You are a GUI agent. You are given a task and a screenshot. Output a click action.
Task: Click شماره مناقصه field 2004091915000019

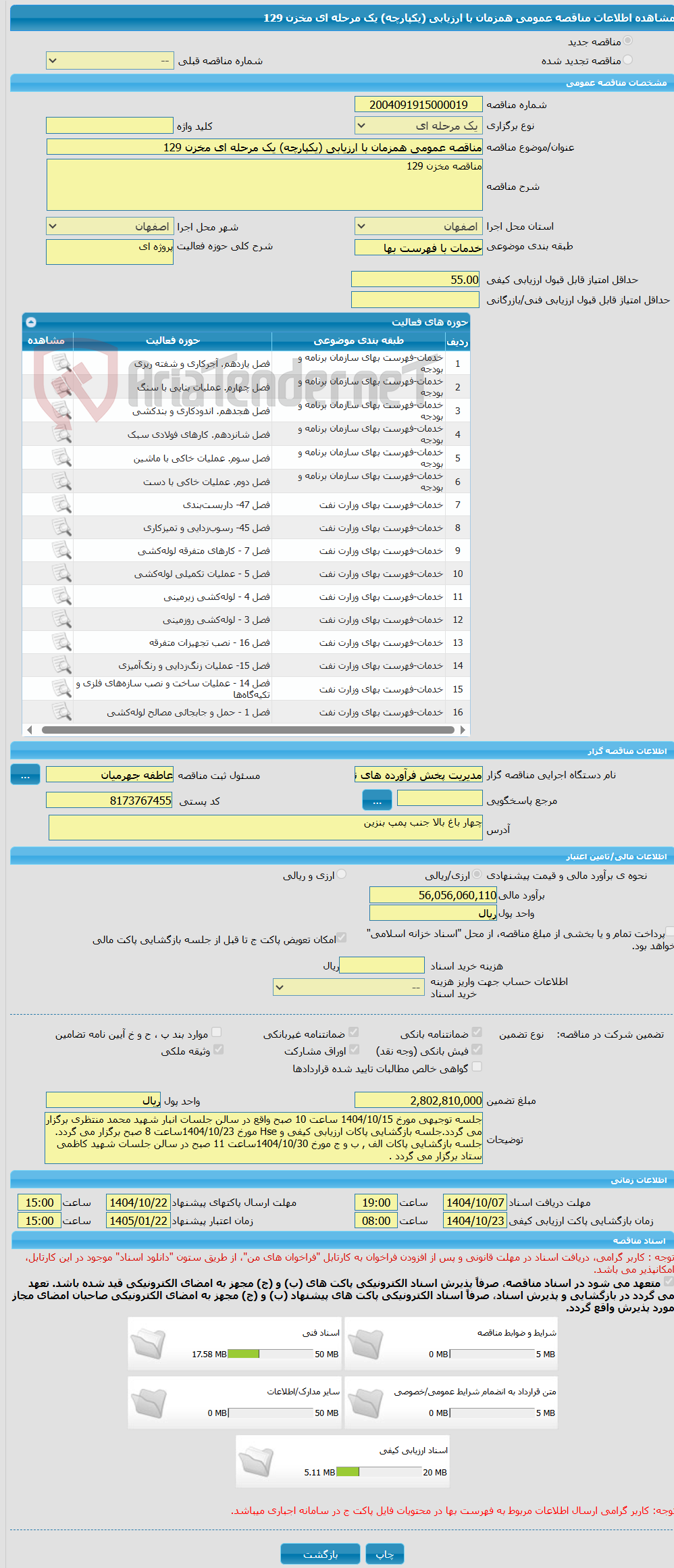pyautogui.click(x=419, y=105)
